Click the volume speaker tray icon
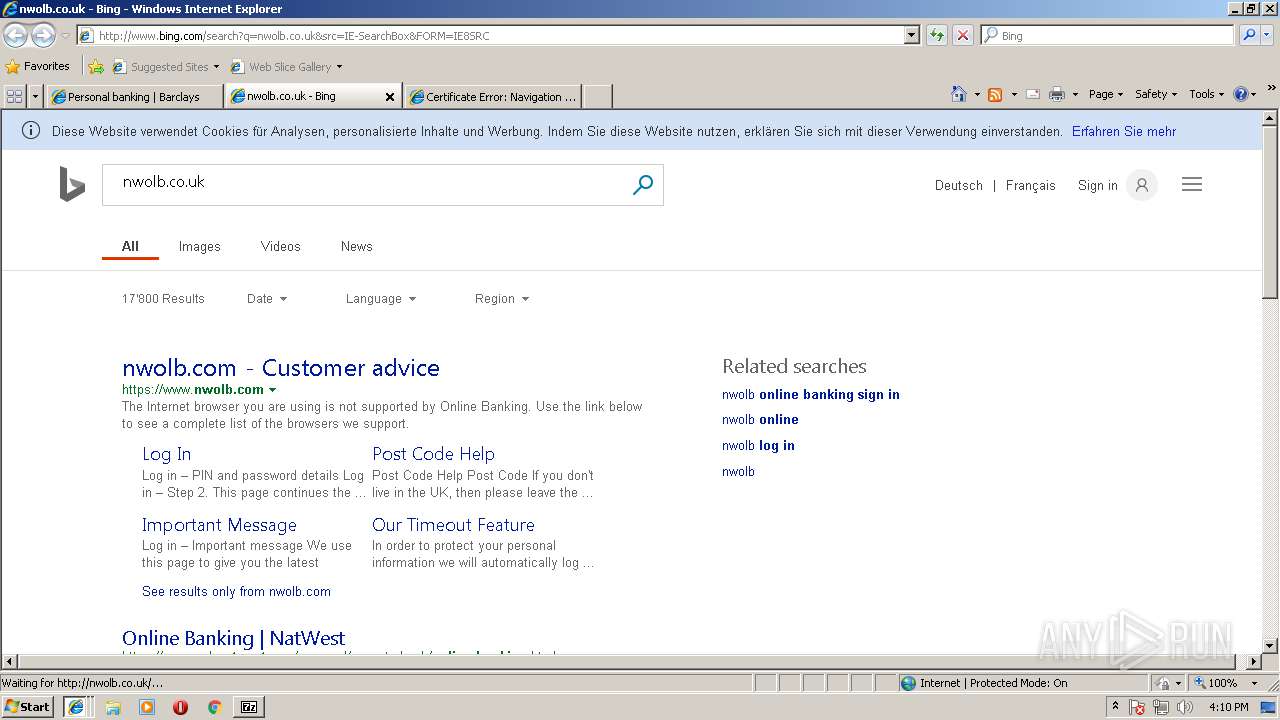The width and height of the screenshot is (1280, 720). [1185, 707]
